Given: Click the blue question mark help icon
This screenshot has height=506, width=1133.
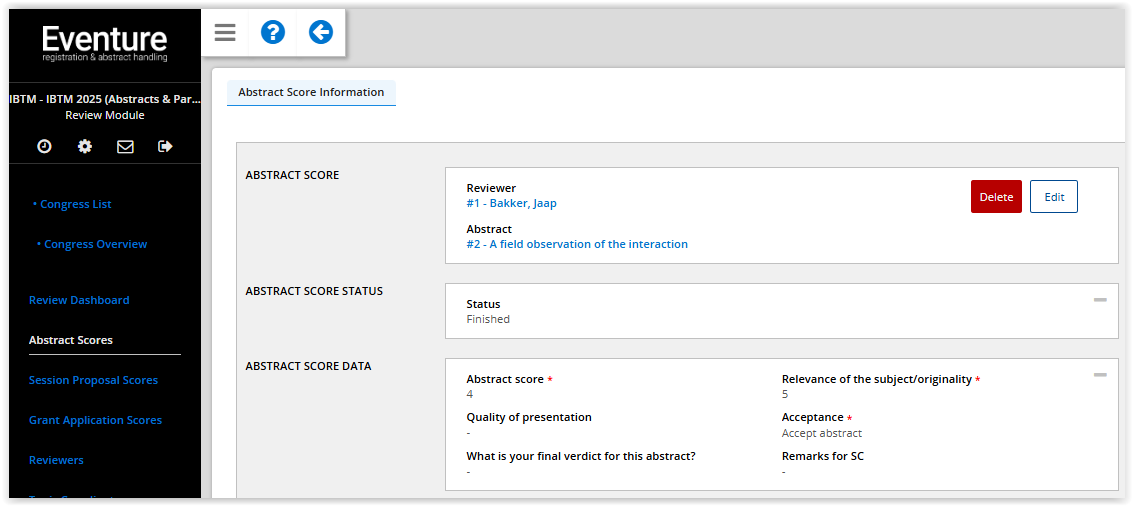Looking at the screenshot, I should point(272,33).
